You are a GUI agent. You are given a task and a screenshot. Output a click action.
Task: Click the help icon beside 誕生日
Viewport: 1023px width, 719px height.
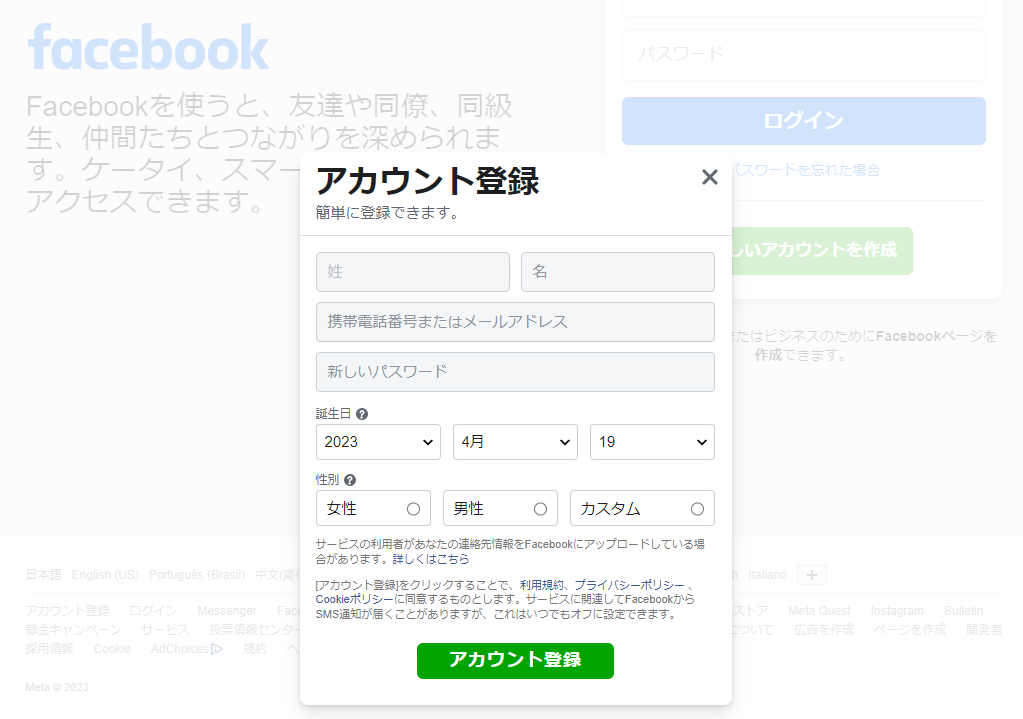point(362,414)
